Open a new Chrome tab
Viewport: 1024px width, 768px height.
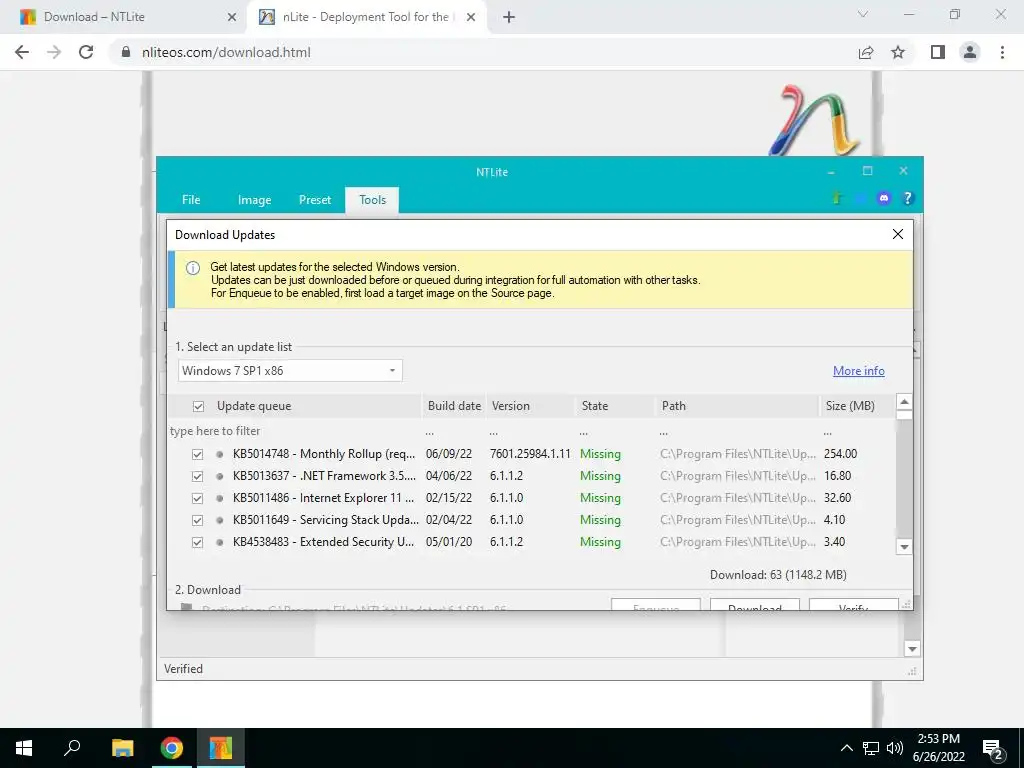[x=509, y=18]
